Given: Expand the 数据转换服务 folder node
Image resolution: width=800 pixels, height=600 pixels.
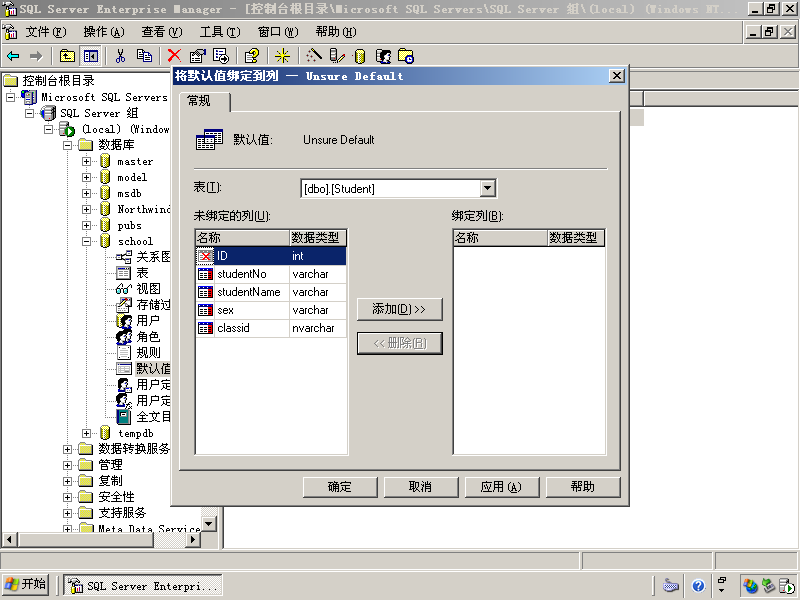Looking at the screenshot, I should pos(67,449).
